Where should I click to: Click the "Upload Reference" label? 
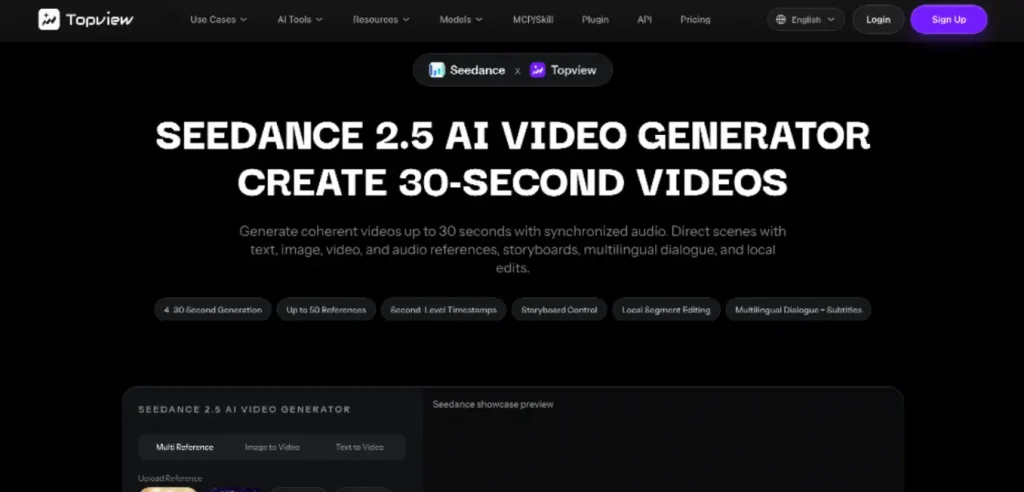(170, 478)
